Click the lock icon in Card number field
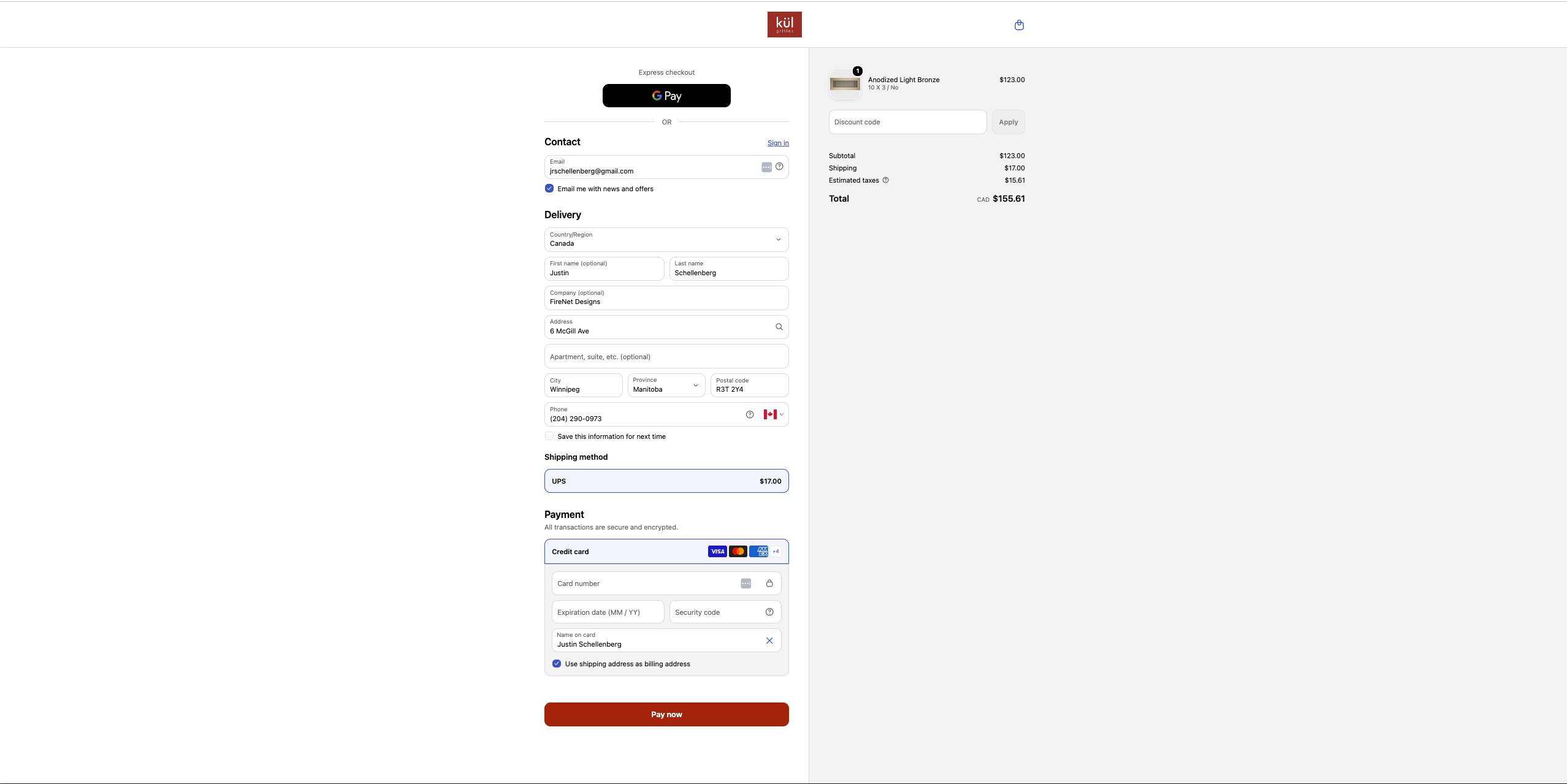This screenshot has height=784, width=1567. tap(769, 584)
